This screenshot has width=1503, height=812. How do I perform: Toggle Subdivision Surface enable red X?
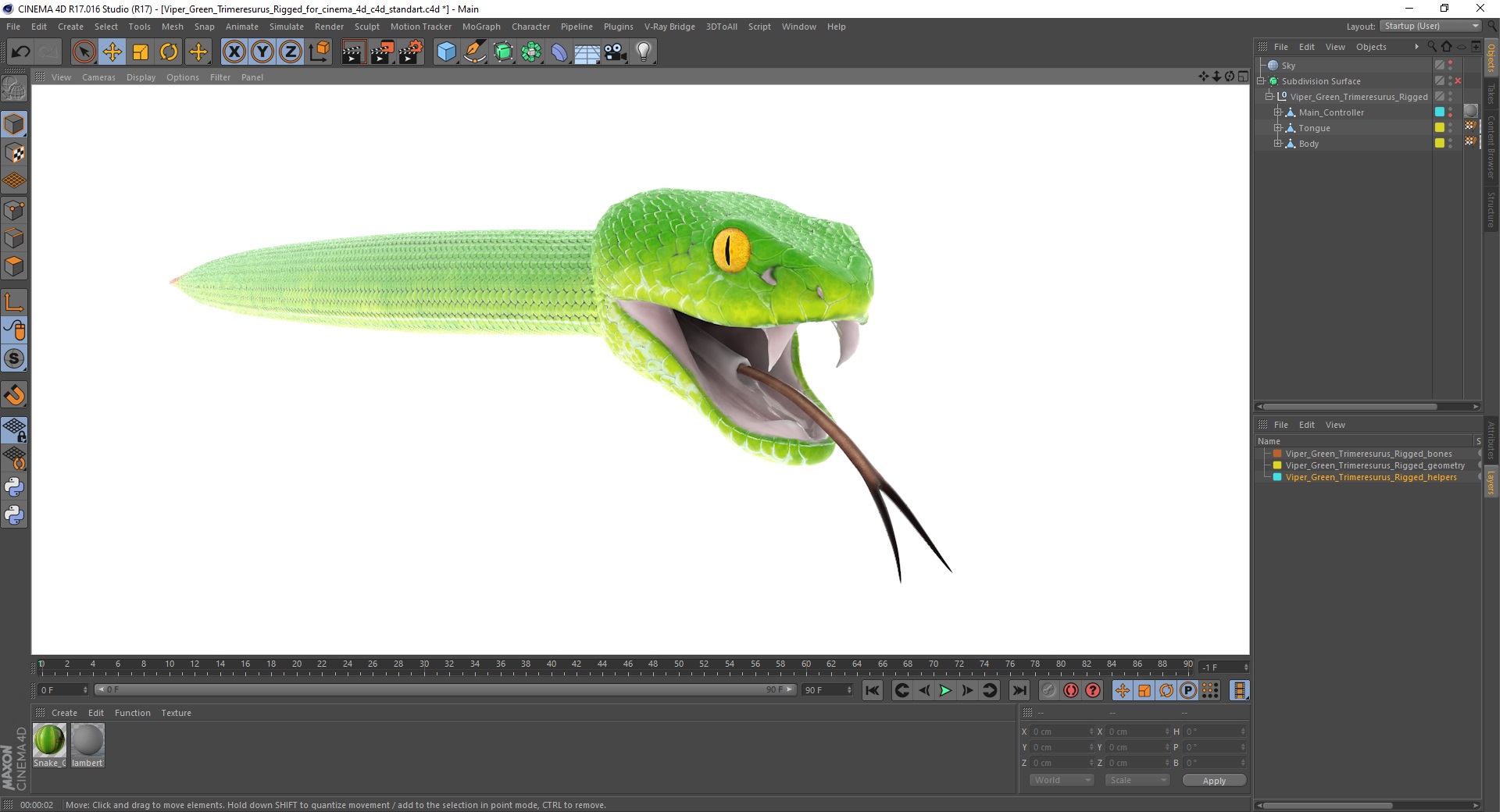pos(1458,81)
